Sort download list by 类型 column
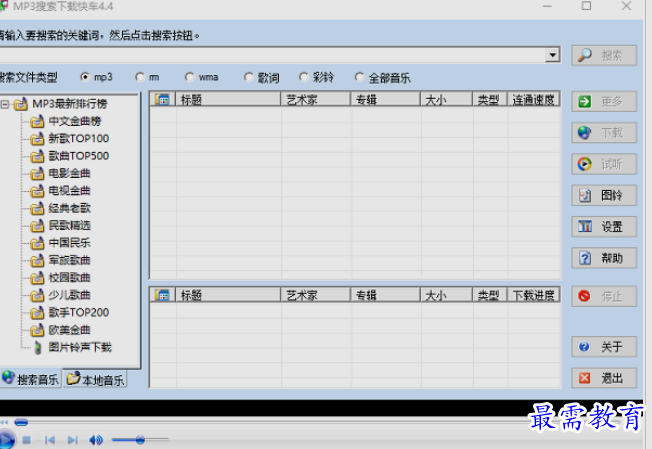 [x=489, y=295]
